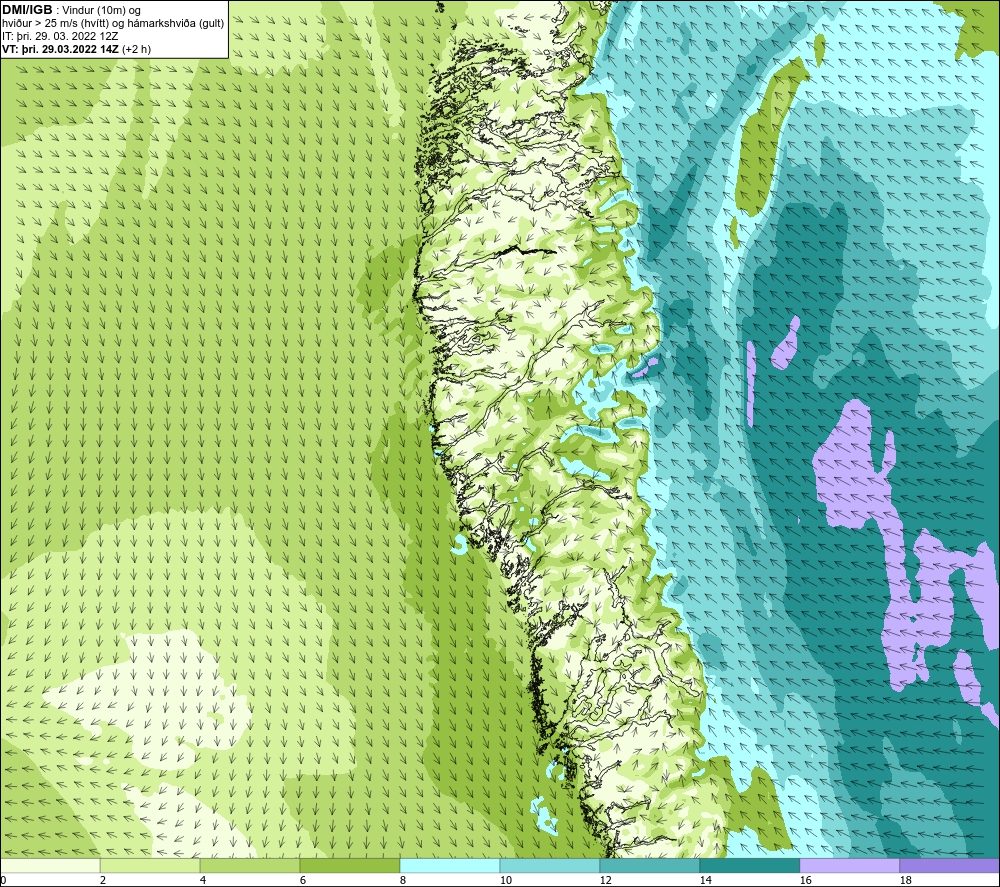Click the 'DMI/IGB : Vindur (10m) og' title line
This screenshot has width=1000, height=887.
[71, 10]
